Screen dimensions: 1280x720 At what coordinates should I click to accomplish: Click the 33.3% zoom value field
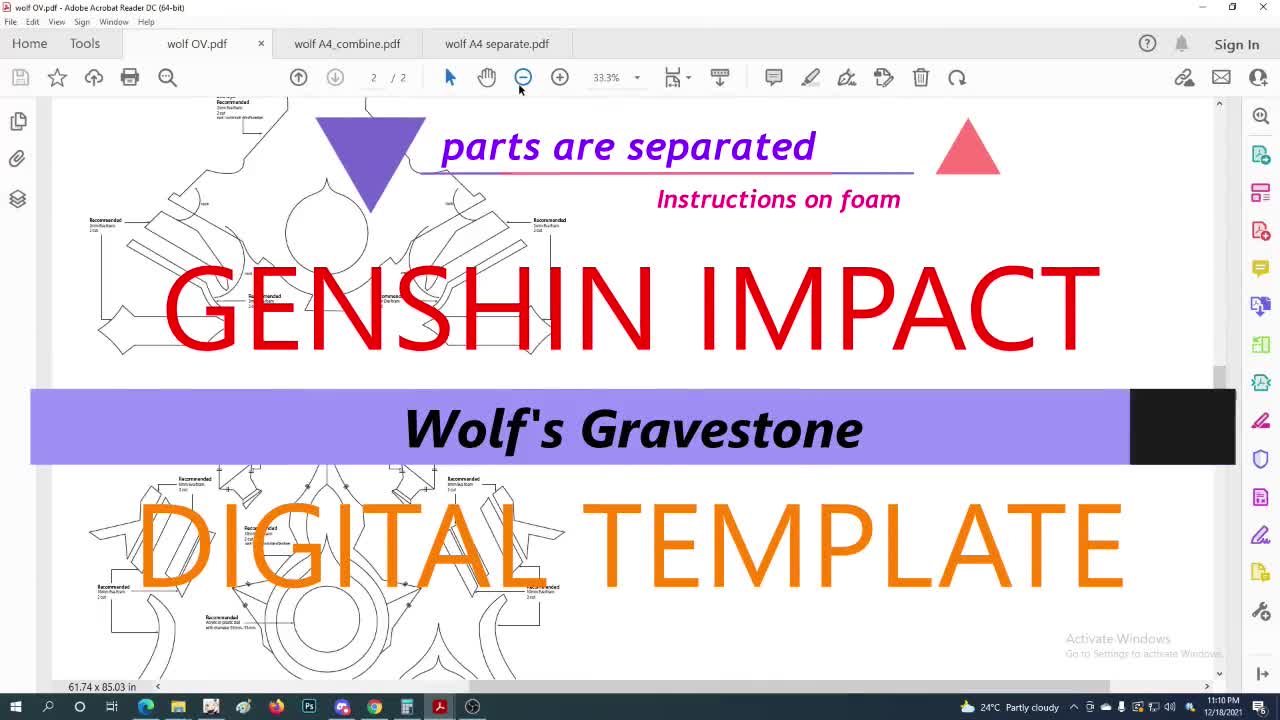[x=606, y=77]
